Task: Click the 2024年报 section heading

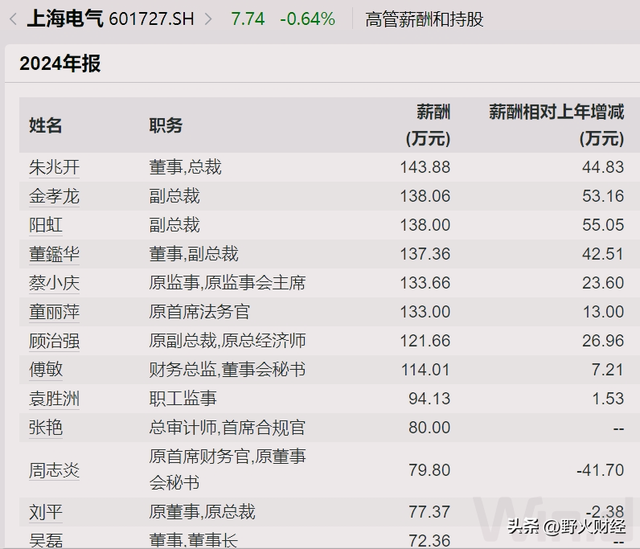Action: click(60, 64)
